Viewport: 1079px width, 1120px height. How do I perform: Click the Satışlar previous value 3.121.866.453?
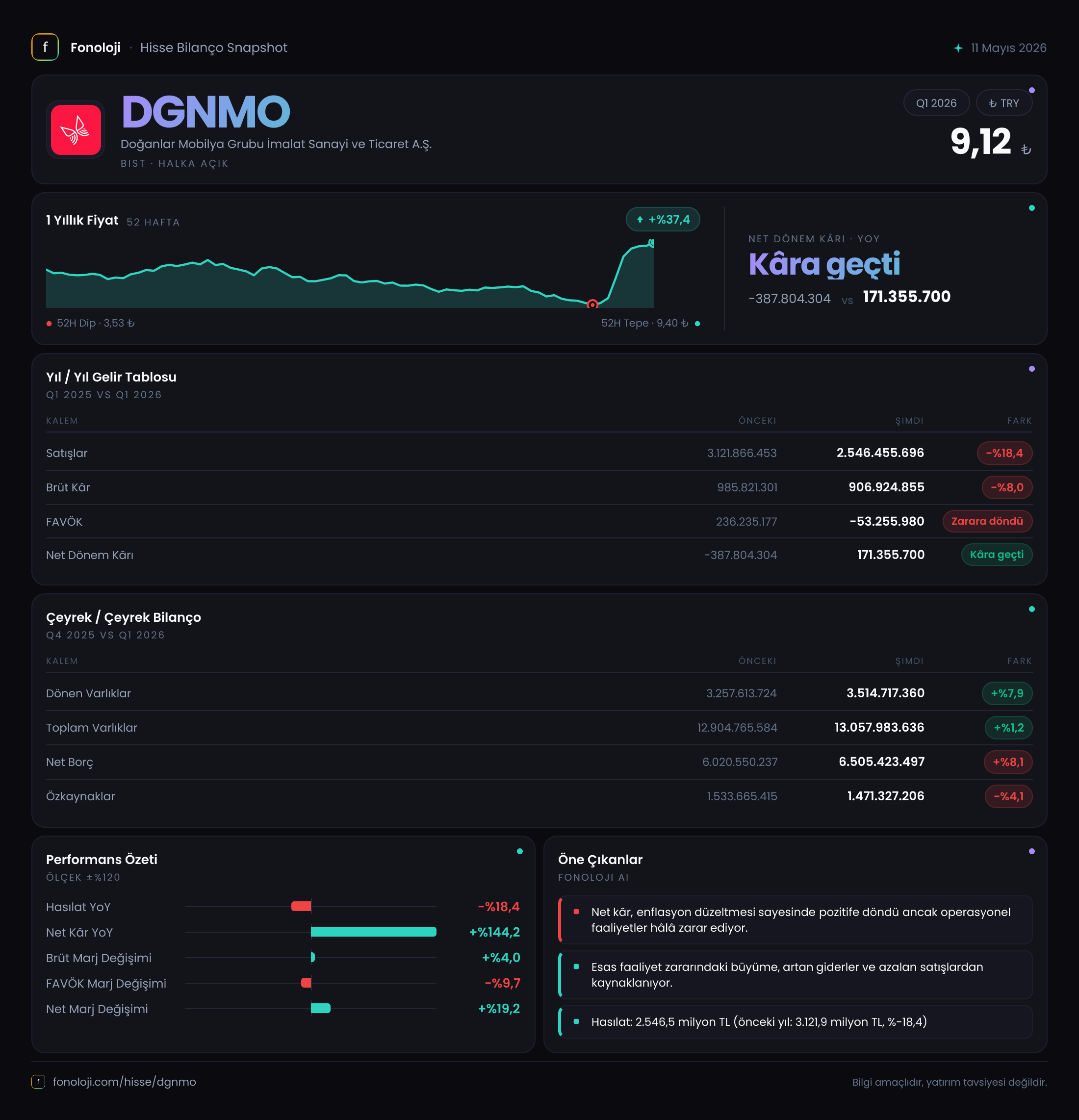742,453
